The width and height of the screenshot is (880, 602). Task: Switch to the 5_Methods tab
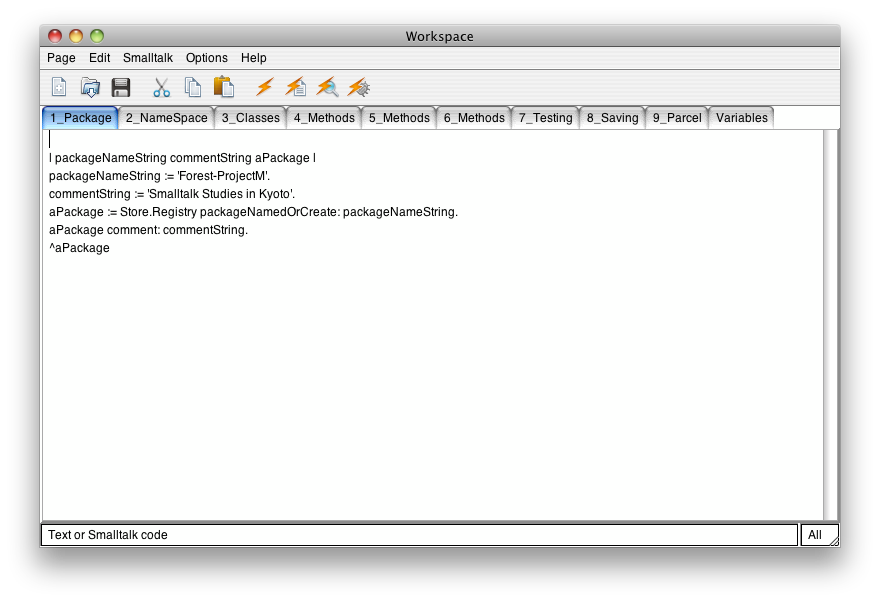(x=399, y=118)
